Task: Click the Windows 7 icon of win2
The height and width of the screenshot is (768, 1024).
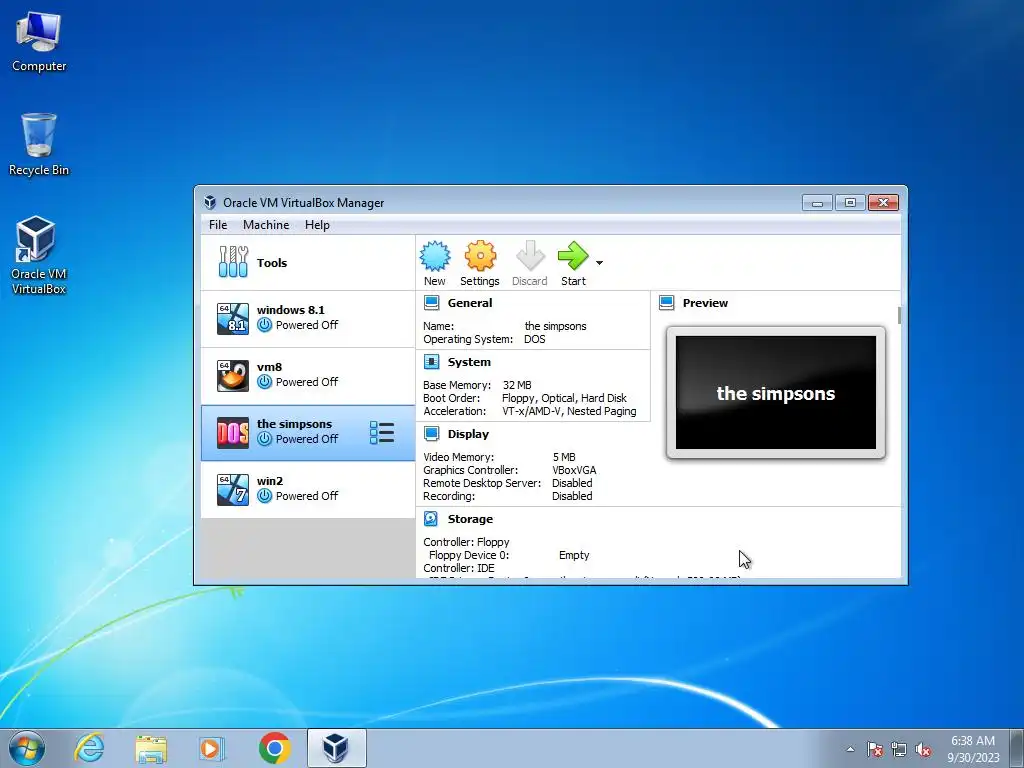Action: (232, 489)
